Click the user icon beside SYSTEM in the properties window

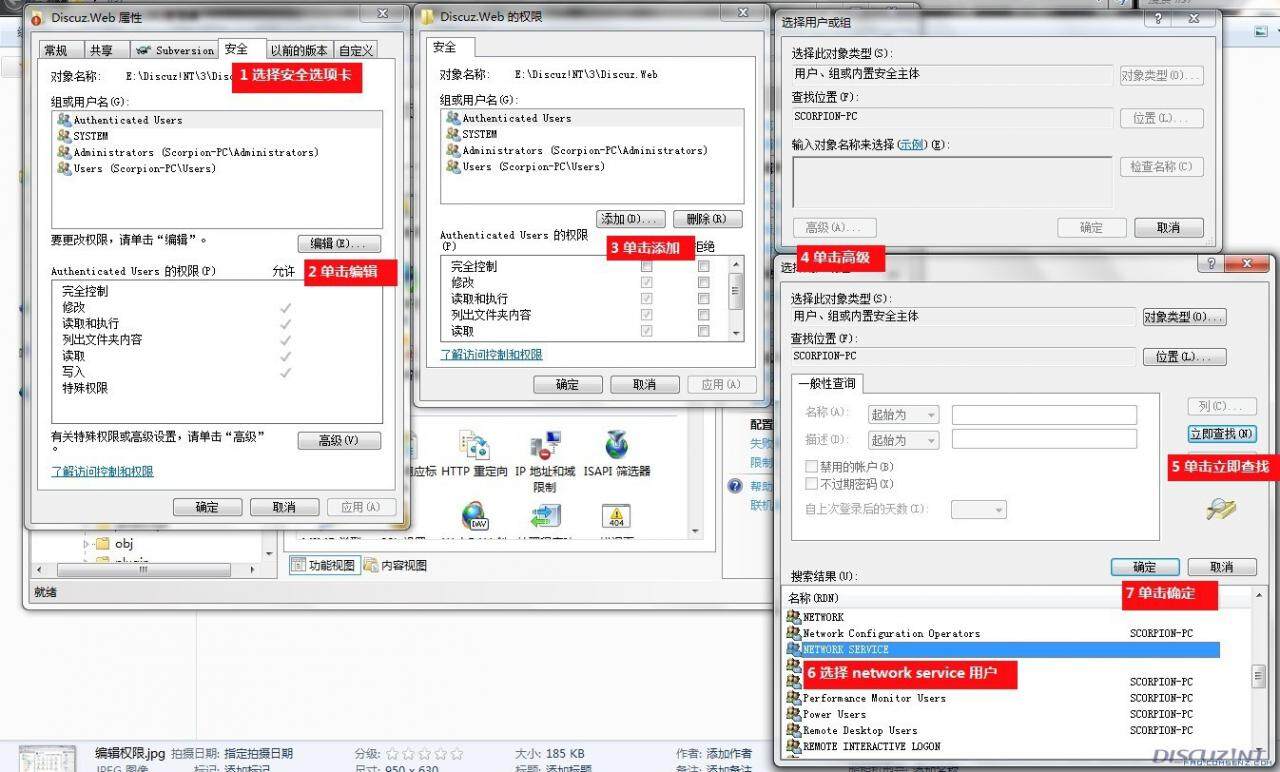(x=64, y=136)
